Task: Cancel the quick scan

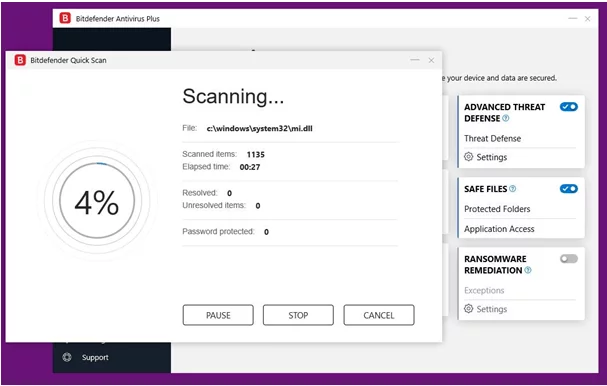Action: tap(379, 315)
